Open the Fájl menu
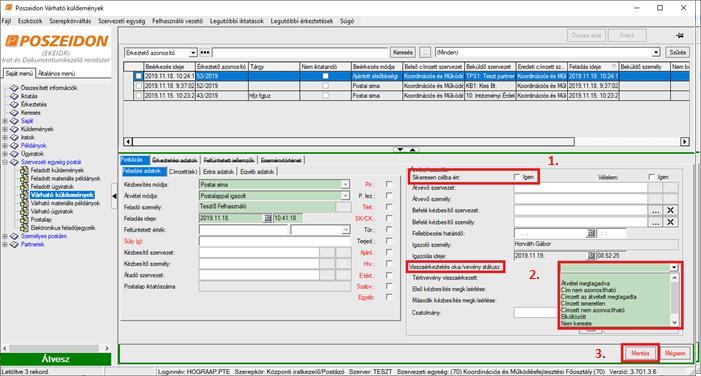This screenshot has width=701, height=376. point(6,21)
